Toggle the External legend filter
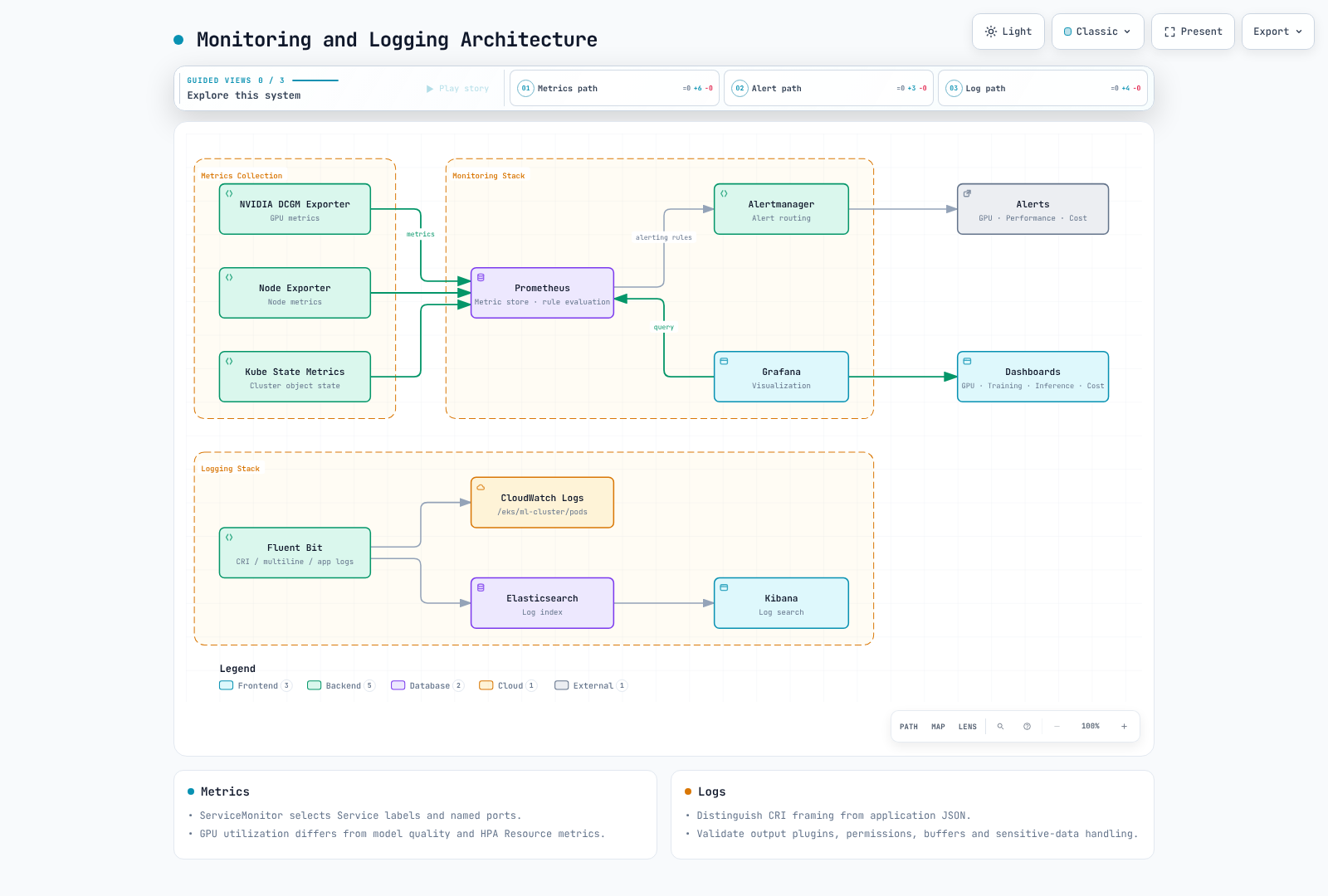Image resolution: width=1328 pixels, height=896 pixels. point(591,685)
